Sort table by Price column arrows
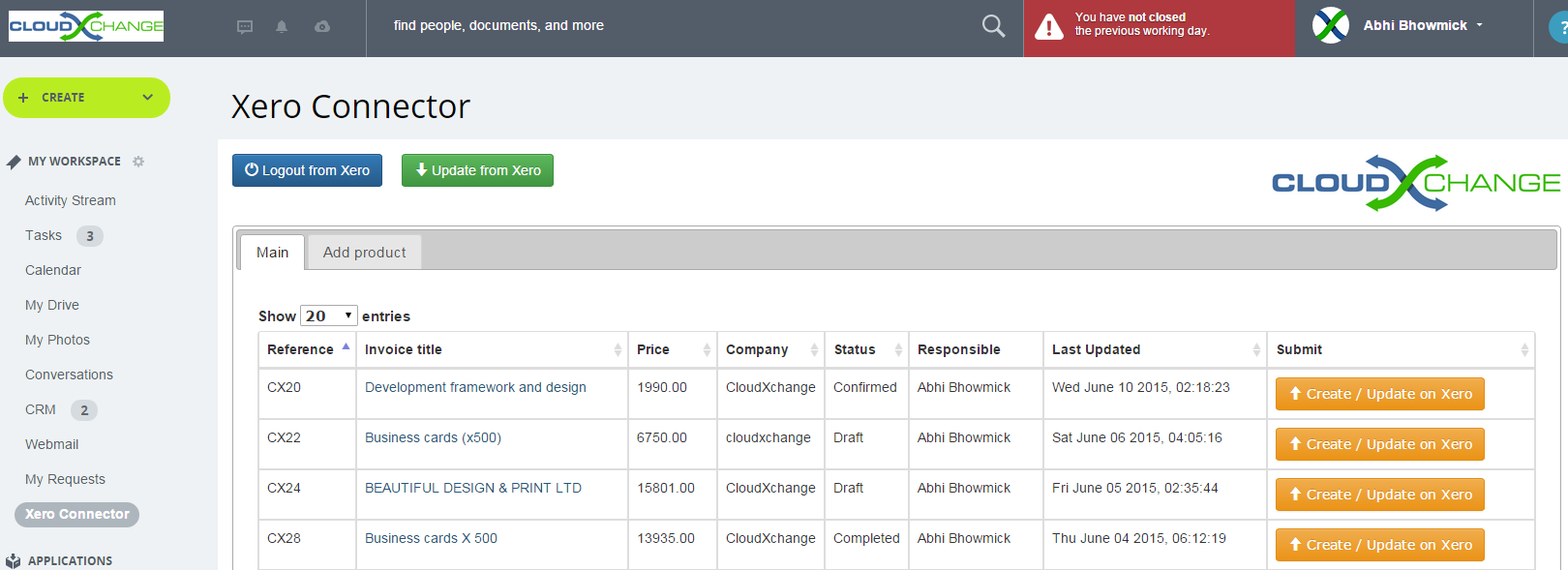Viewport: 1568px width, 570px height. [x=707, y=350]
